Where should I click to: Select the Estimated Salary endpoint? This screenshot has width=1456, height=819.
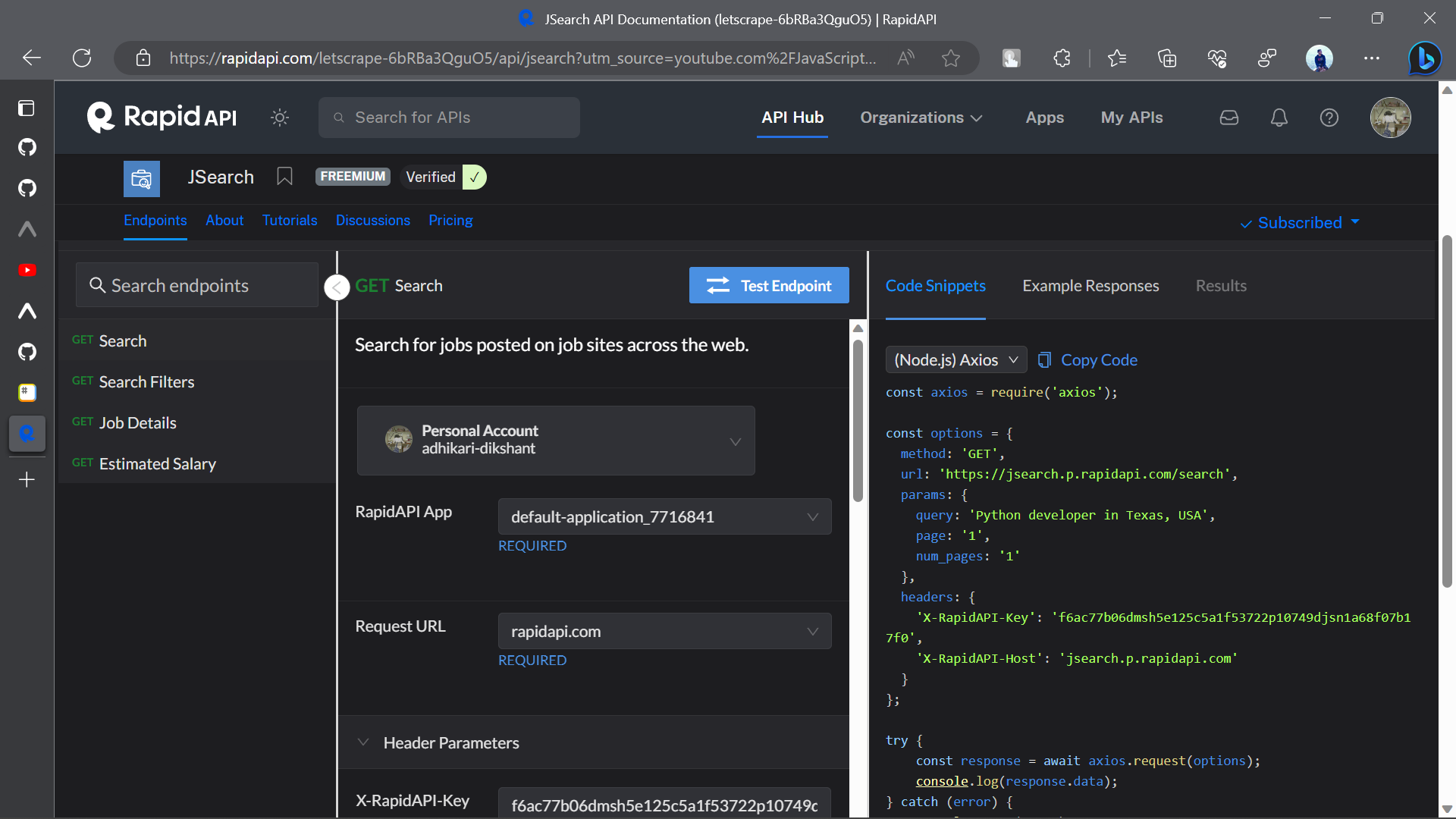pos(157,463)
